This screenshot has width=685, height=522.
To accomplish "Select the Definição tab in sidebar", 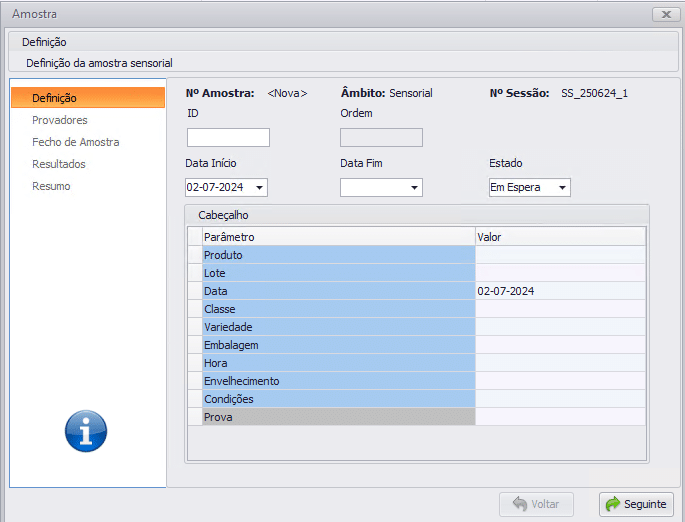I will pos(87,98).
